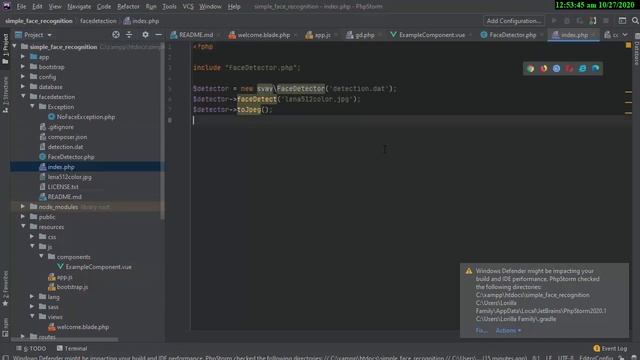Open the Structure side tool tab

(5, 95)
